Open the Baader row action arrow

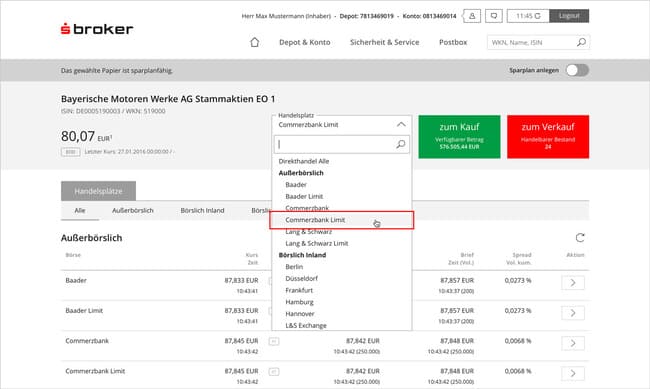coord(573,283)
